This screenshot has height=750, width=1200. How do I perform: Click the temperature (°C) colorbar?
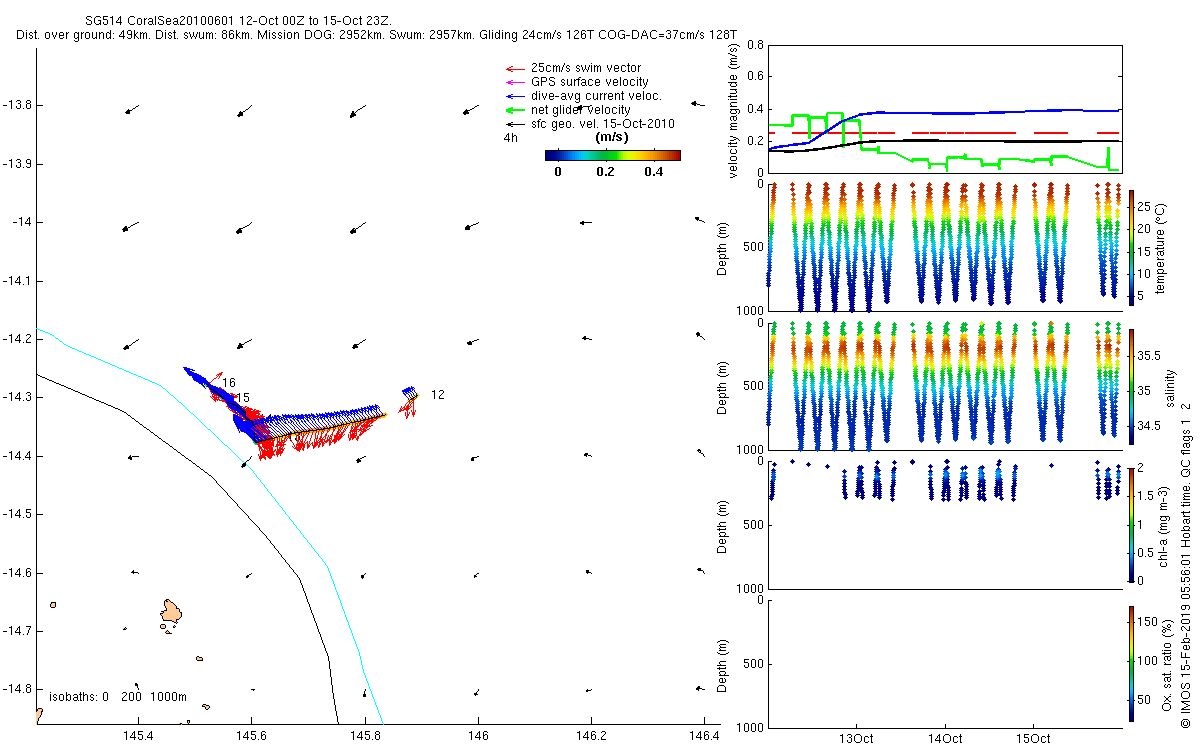tap(1131, 246)
